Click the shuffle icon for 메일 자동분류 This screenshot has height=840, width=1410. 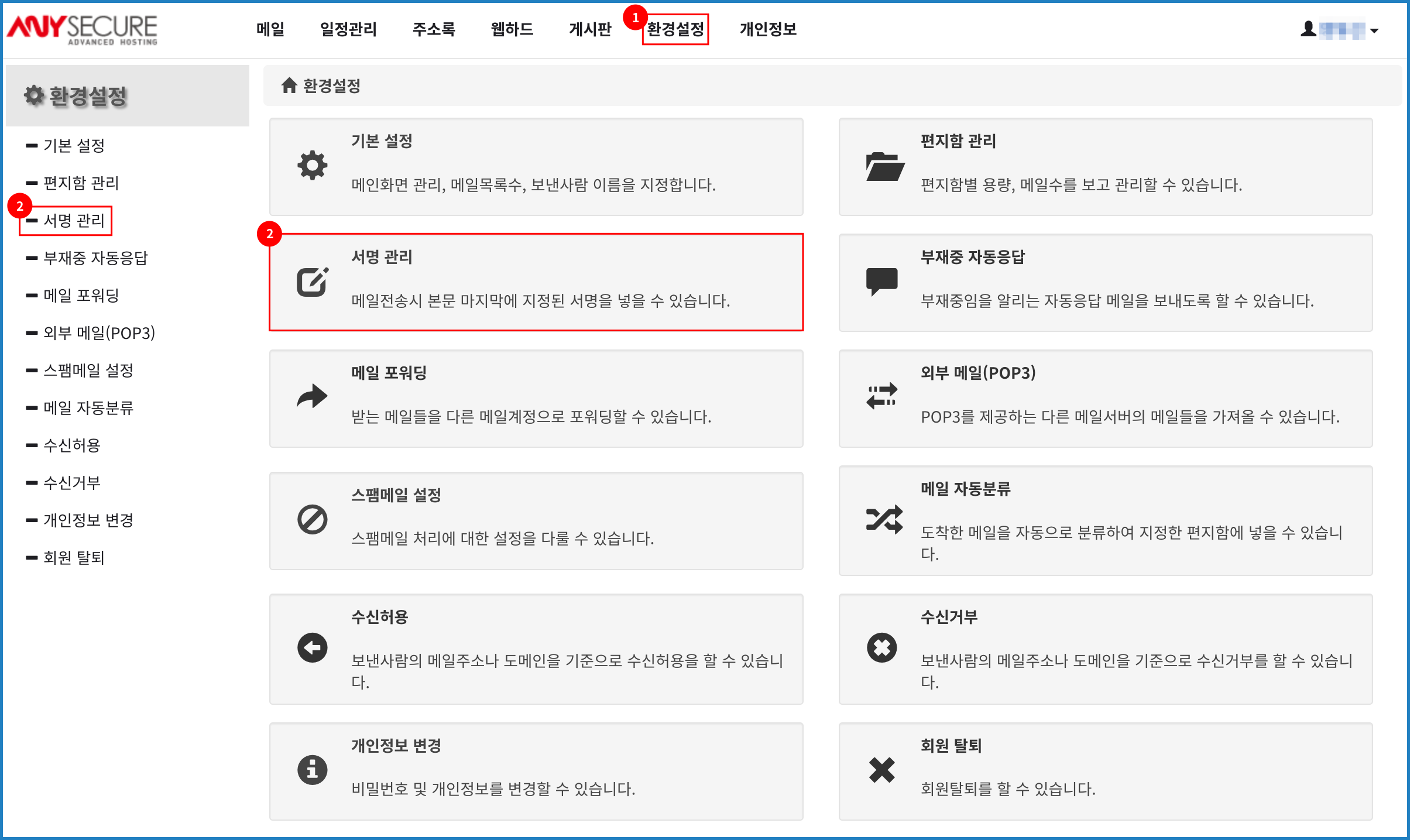pos(884,519)
